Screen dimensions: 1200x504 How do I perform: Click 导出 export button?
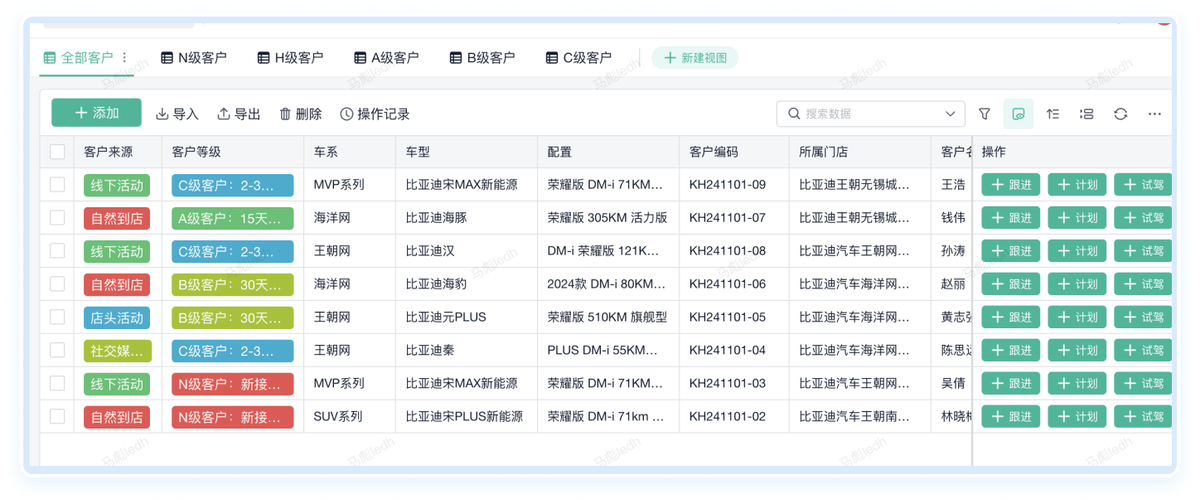click(x=239, y=114)
